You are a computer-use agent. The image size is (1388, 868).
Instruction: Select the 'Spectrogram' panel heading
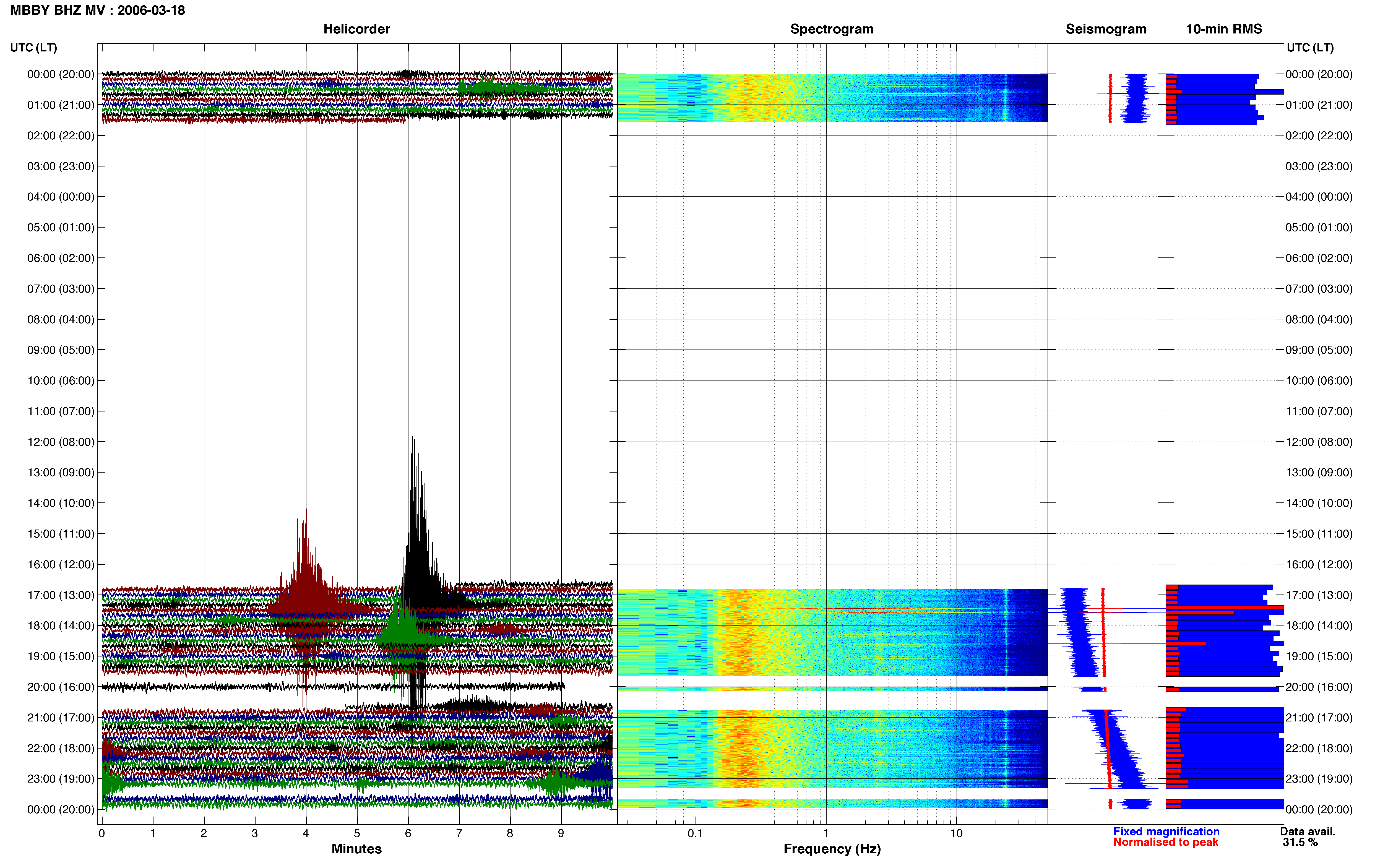pos(832,29)
